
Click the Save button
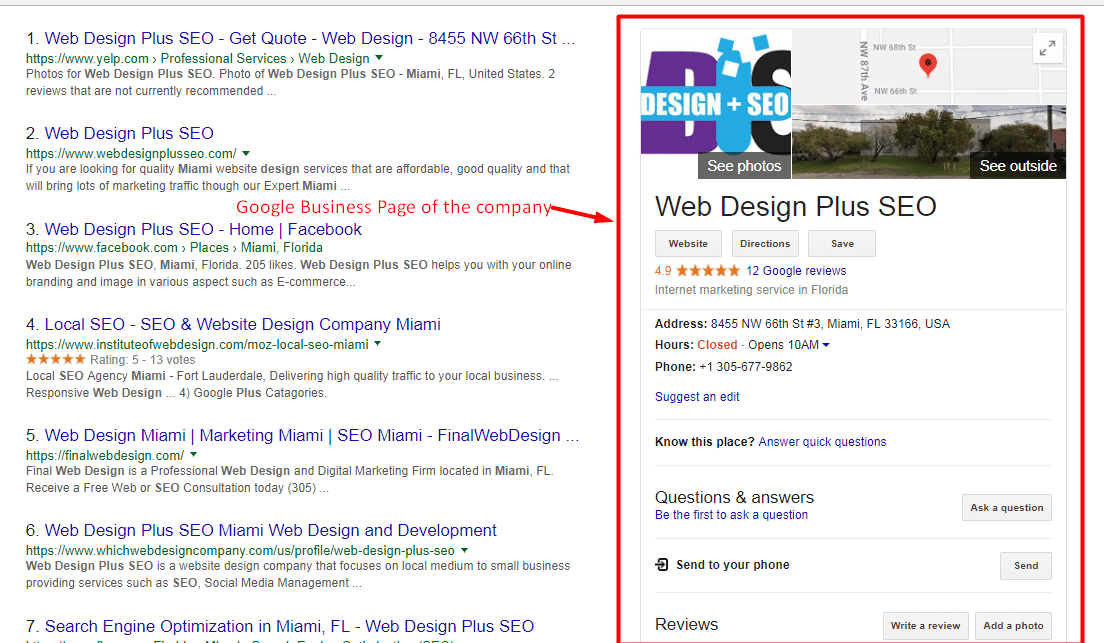[842, 244]
